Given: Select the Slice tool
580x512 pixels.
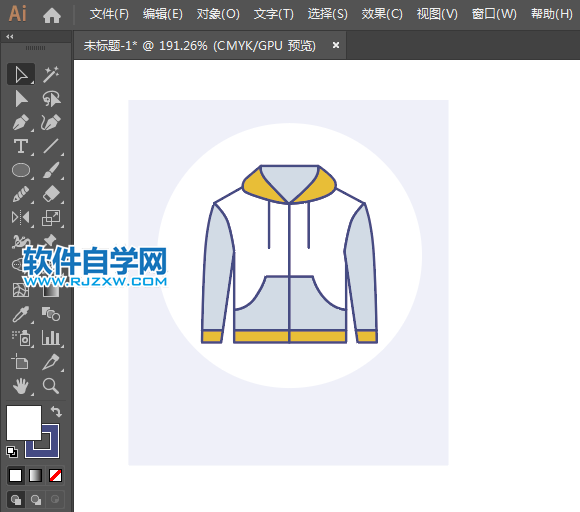Looking at the screenshot, I should coord(51,362).
